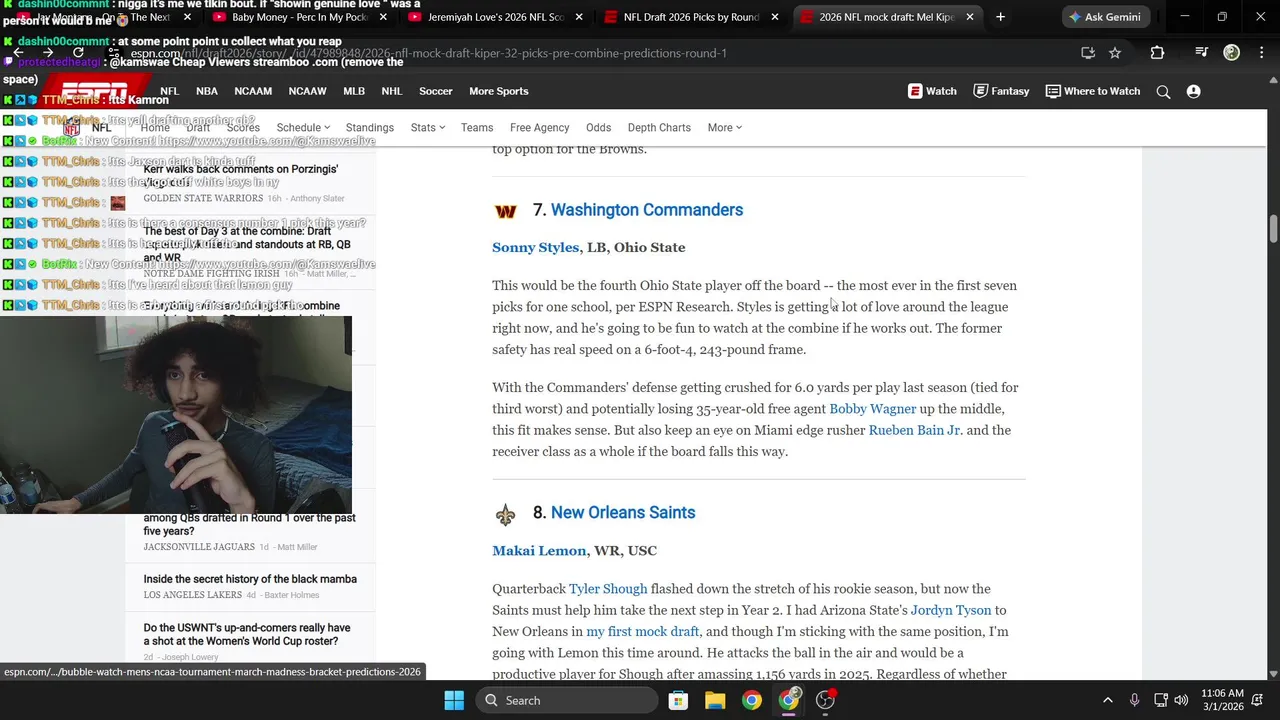Open Free Agency in the NFL sub-navigation
The width and height of the screenshot is (1280, 720).
pyautogui.click(x=539, y=127)
